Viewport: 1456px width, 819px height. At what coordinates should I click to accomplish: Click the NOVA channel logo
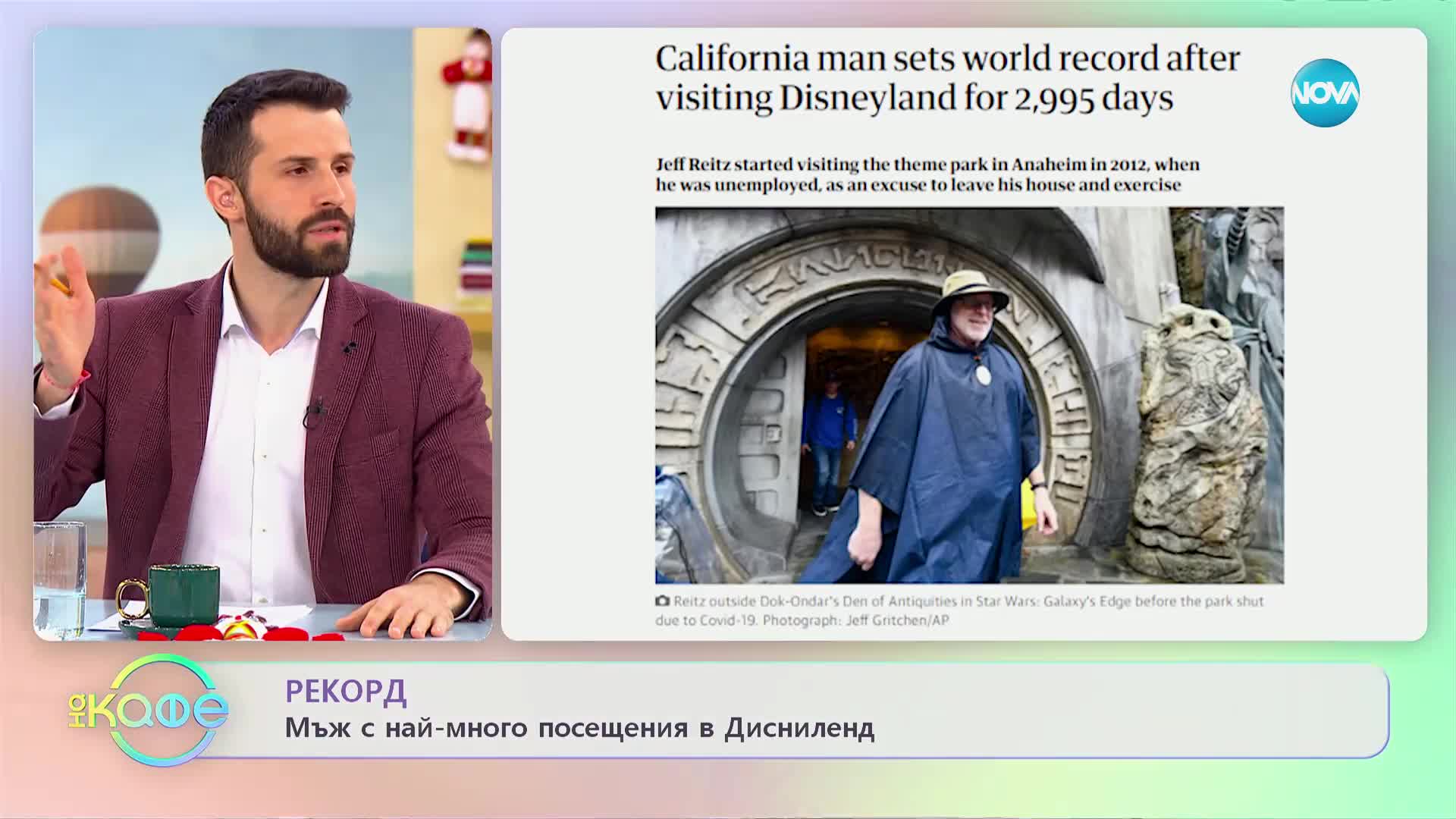coord(1325,93)
